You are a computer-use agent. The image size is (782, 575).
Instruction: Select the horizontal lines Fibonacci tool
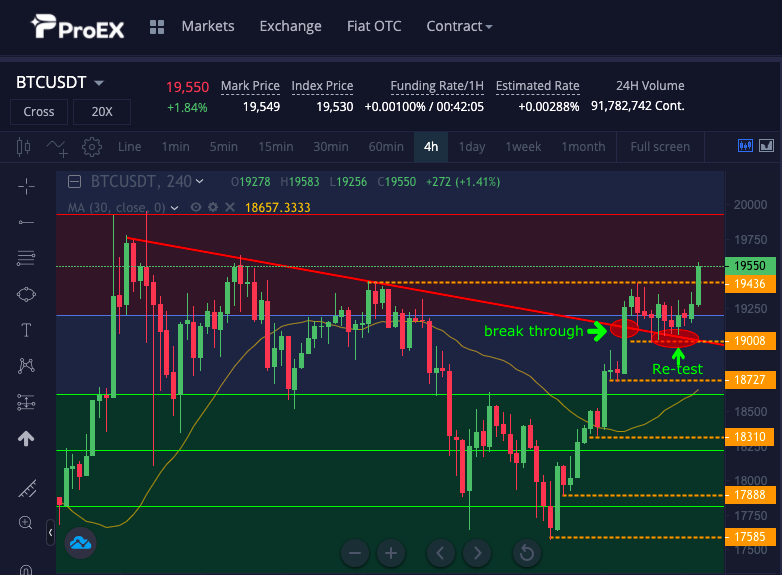point(26,258)
